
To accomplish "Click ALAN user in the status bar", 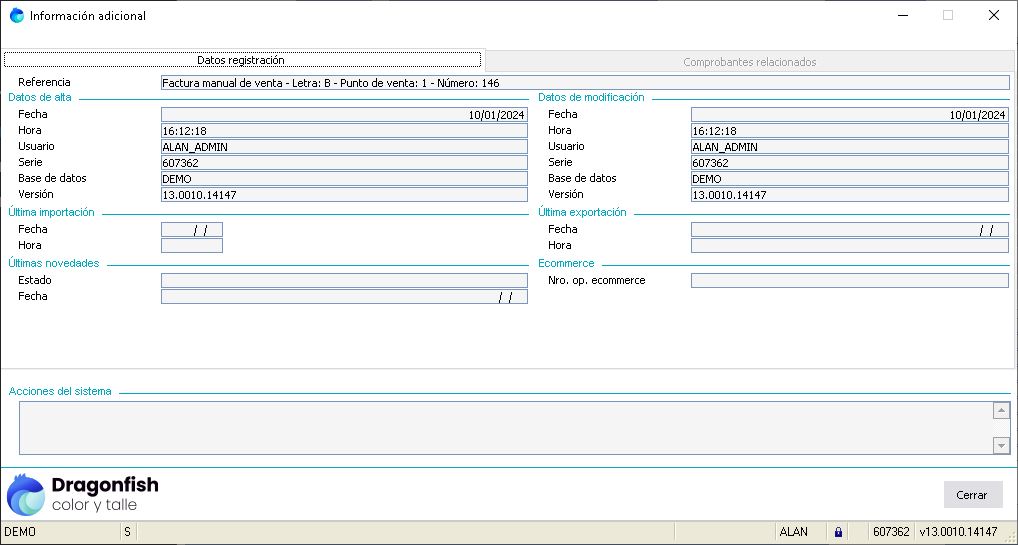I will coord(793,532).
